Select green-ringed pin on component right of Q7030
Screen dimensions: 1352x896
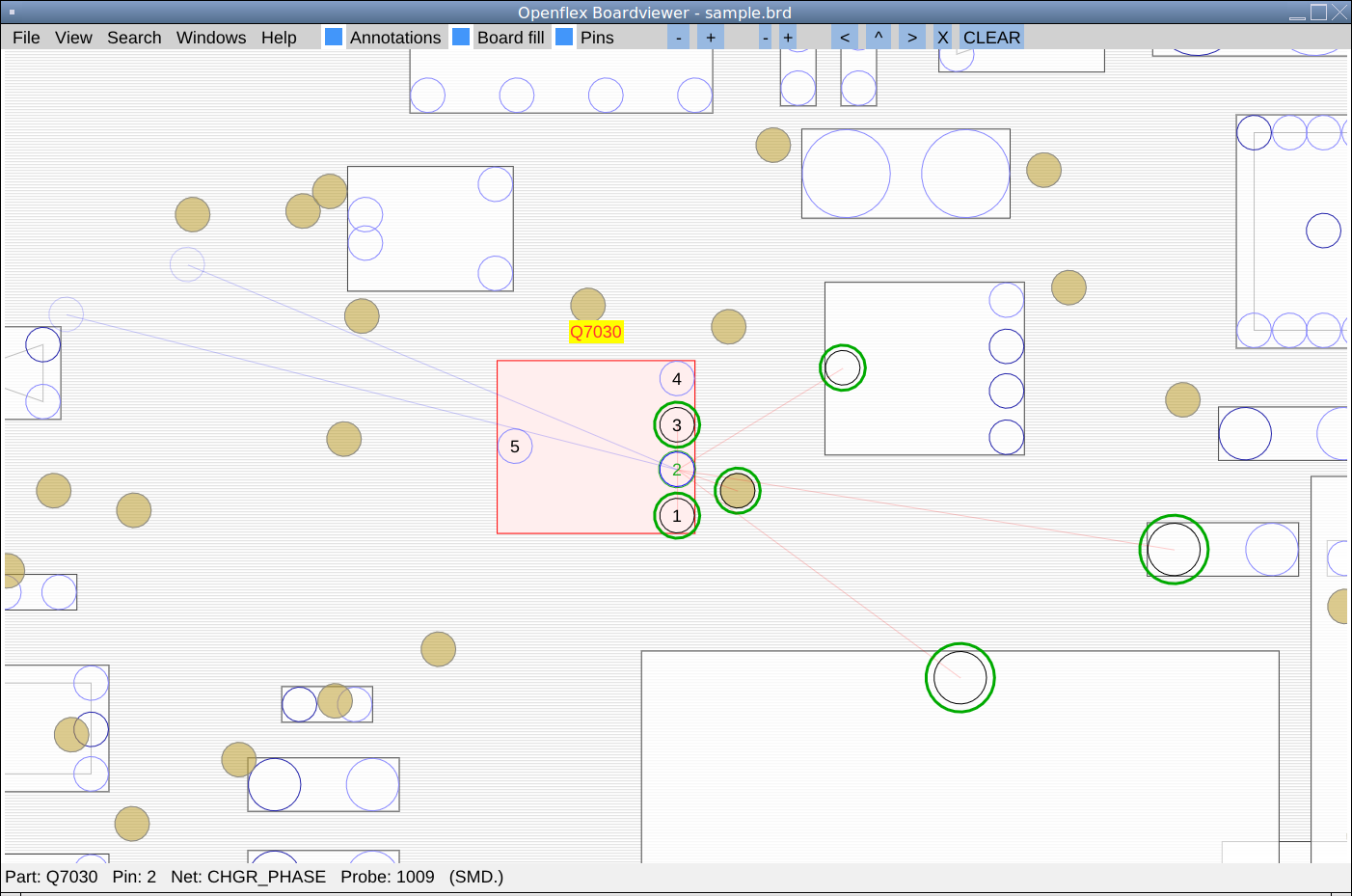pos(843,368)
